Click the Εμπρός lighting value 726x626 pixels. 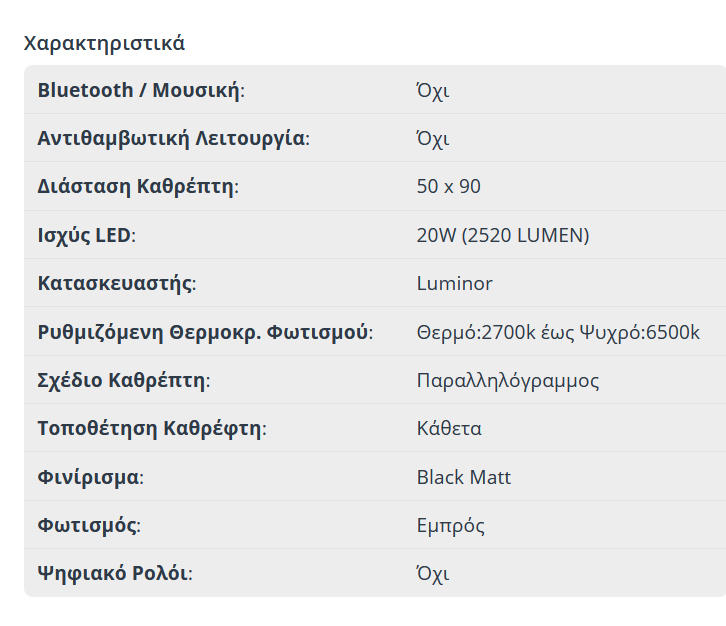(451, 525)
